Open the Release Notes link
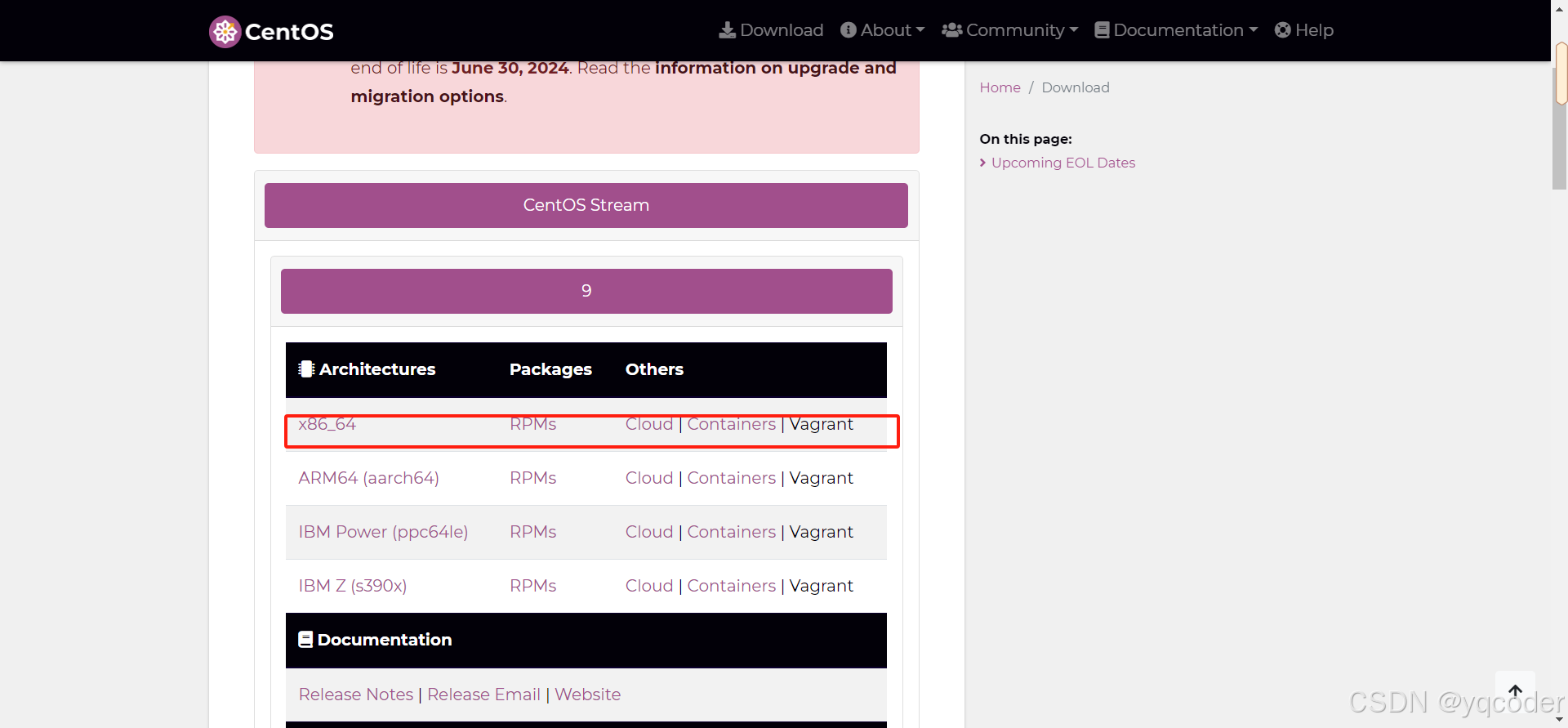1568x728 pixels. [x=356, y=695]
